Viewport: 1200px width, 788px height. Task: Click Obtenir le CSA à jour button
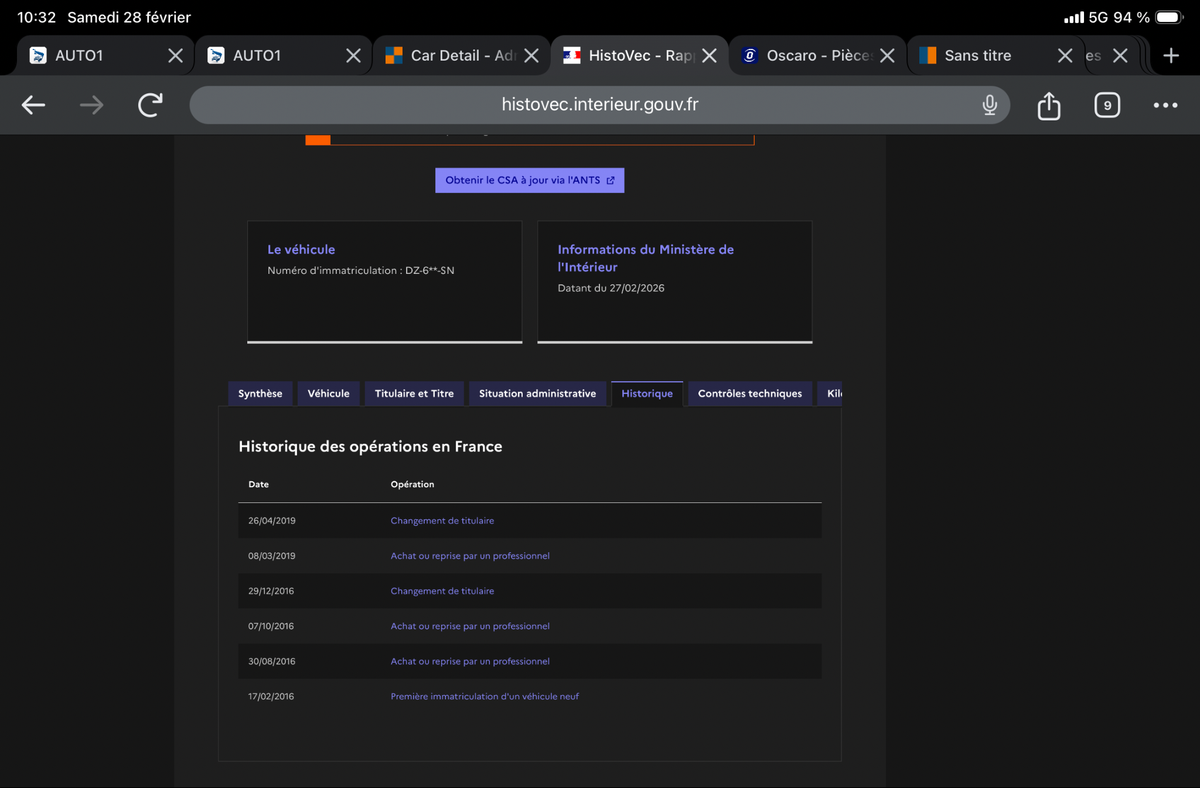click(530, 180)
